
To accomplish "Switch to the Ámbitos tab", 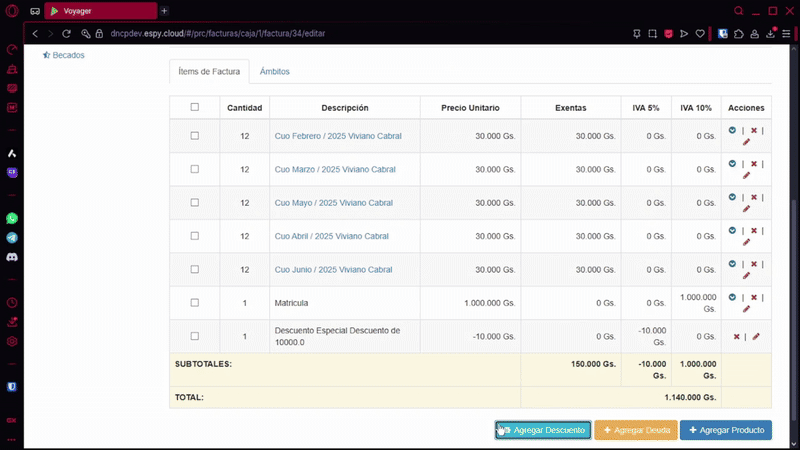I will point(274,72).
